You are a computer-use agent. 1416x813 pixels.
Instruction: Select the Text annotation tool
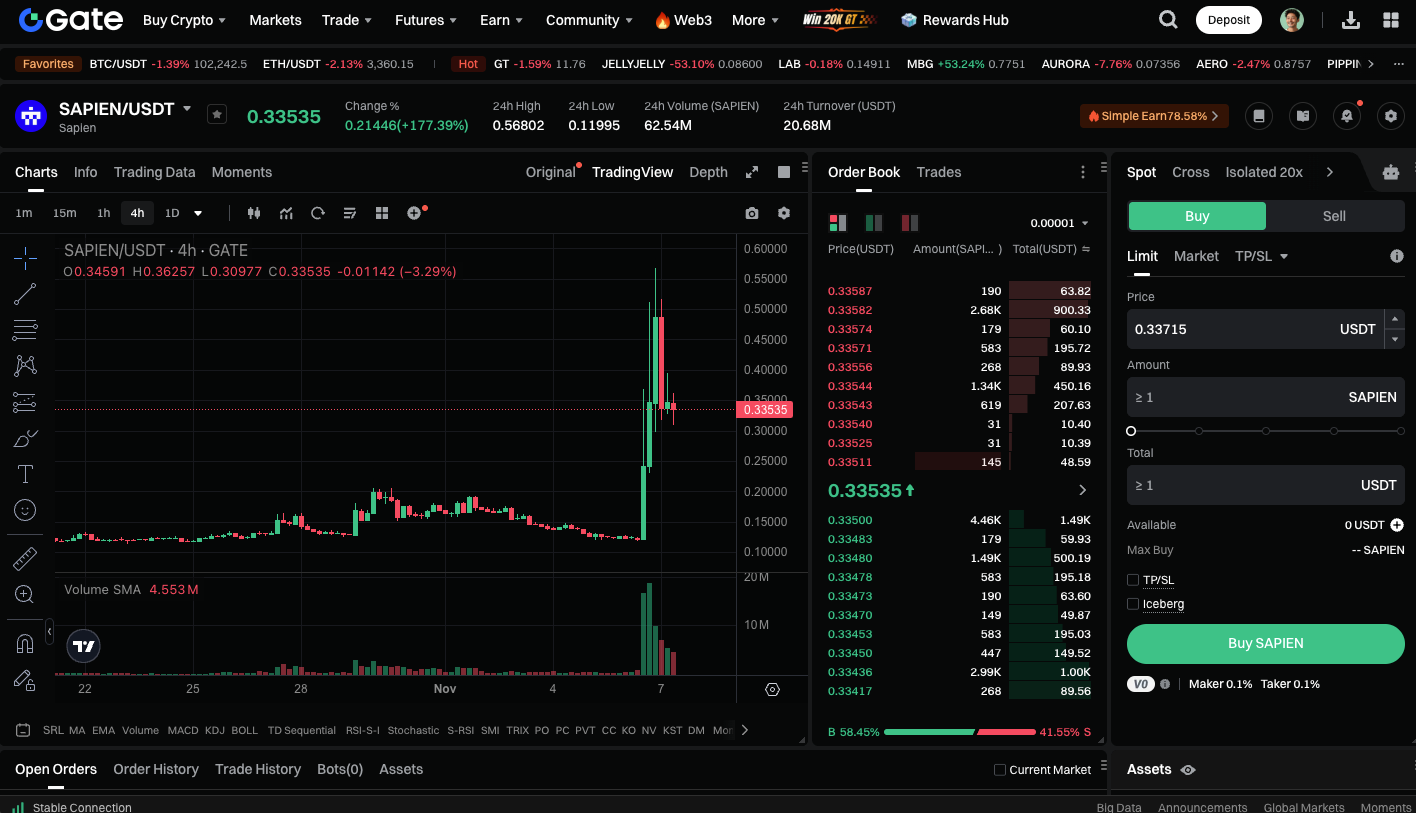click(x=25, y=474)
